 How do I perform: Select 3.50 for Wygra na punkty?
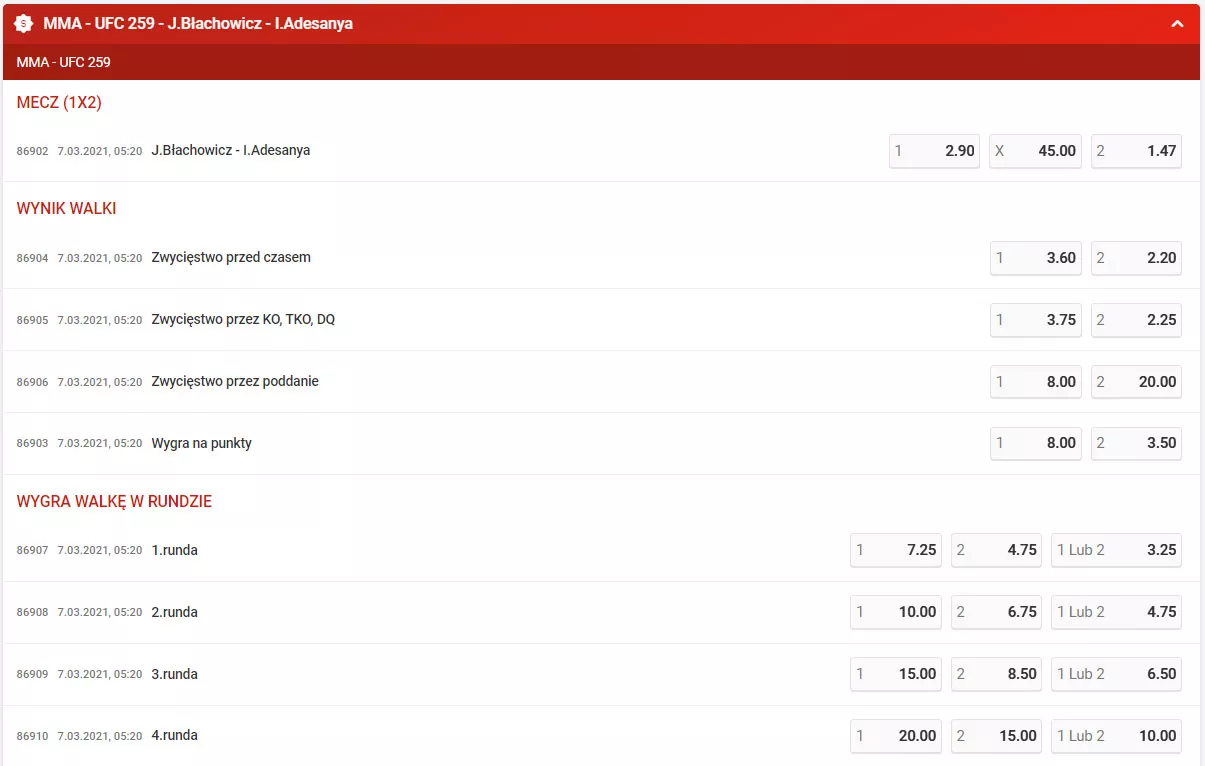point(1136,443)
